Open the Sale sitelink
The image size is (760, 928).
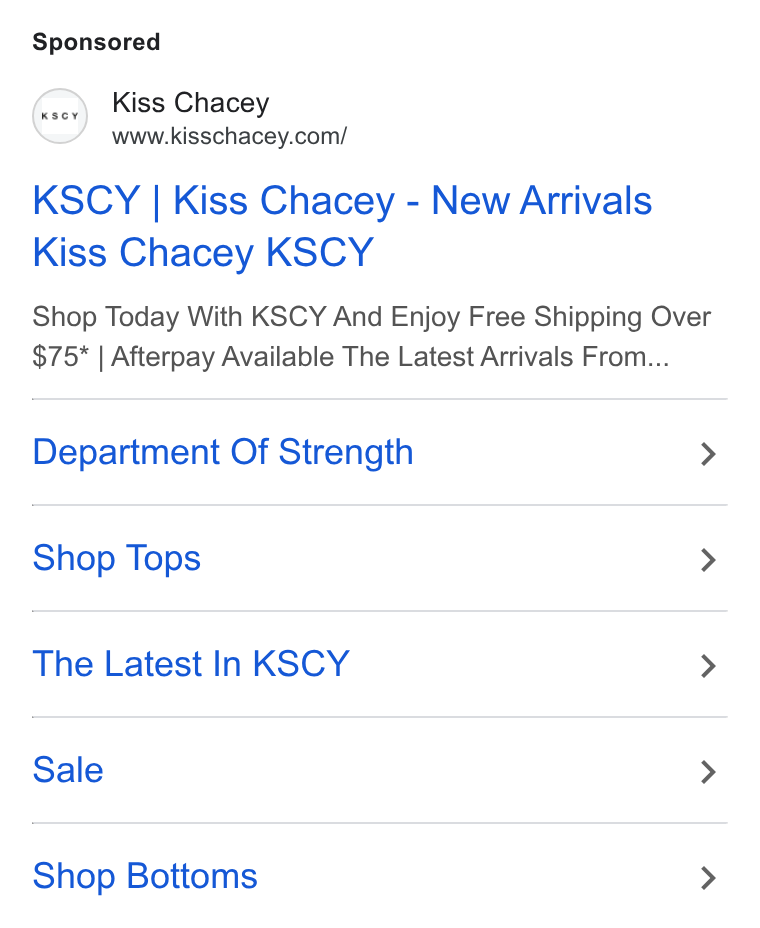point(68,770)
